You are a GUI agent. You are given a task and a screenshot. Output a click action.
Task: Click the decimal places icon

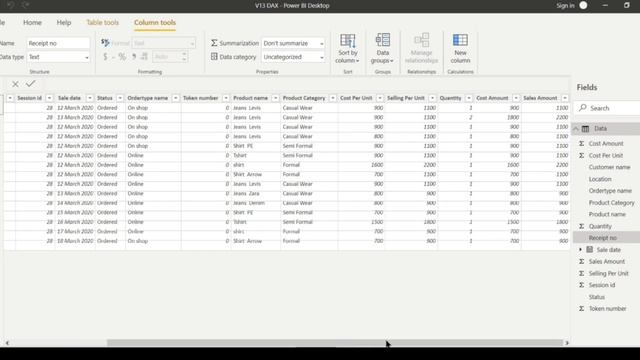(x=144, y=57)
